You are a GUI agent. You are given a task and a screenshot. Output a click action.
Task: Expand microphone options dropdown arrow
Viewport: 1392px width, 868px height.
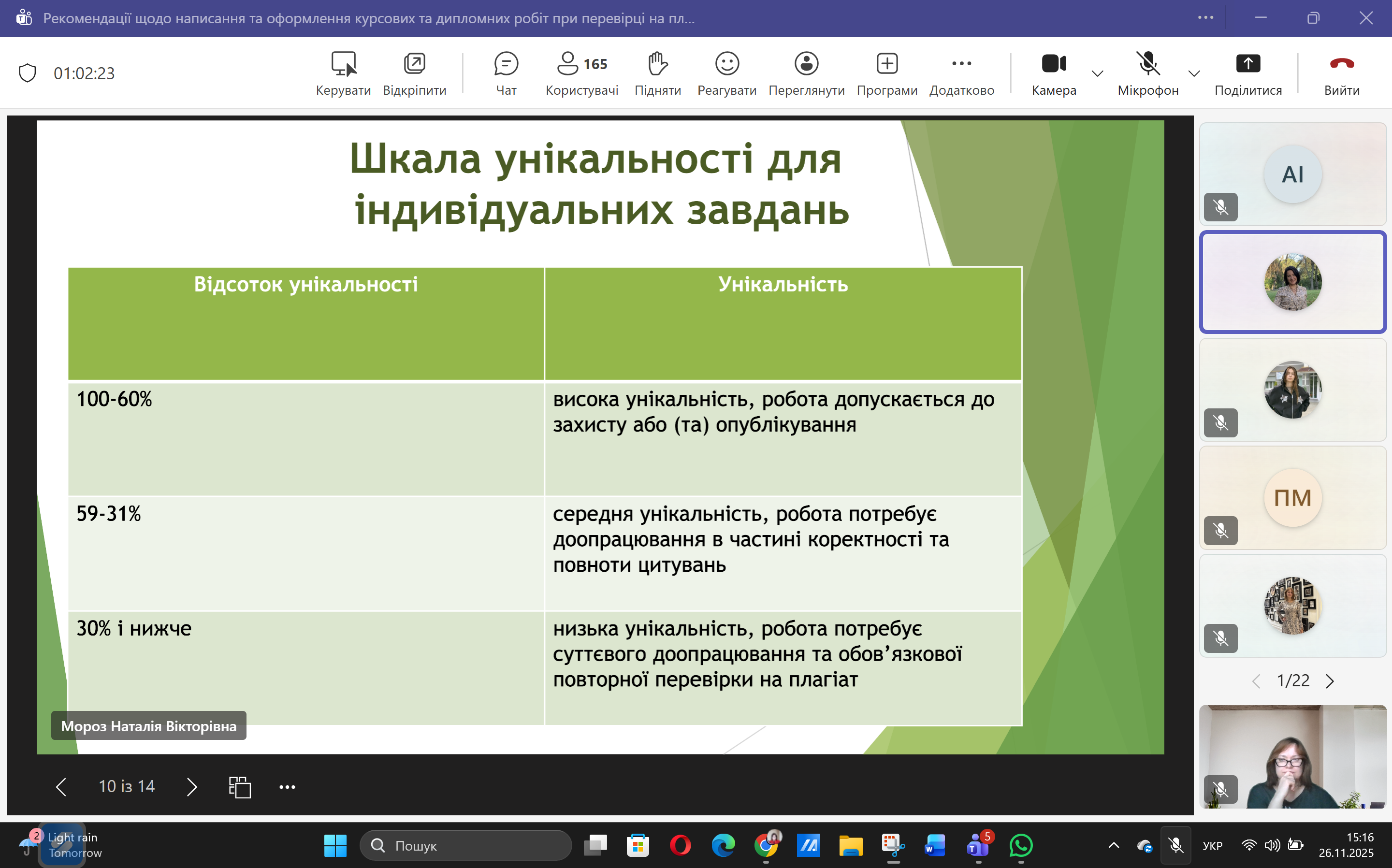[1194, 74]
